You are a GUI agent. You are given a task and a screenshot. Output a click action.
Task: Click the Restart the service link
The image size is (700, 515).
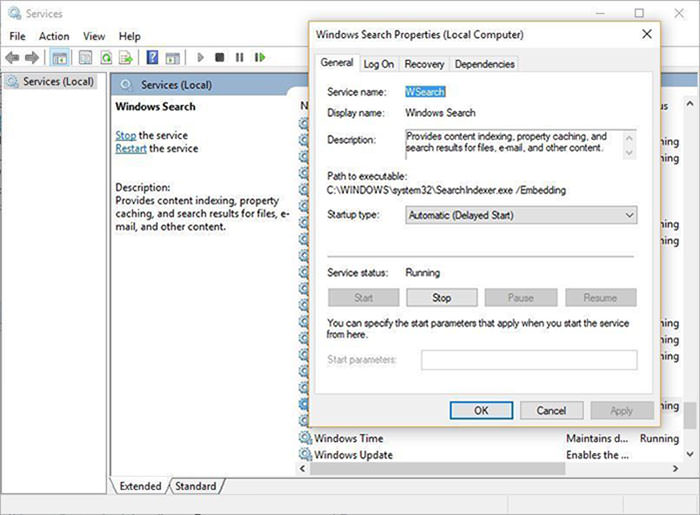[x=131, y=148]
